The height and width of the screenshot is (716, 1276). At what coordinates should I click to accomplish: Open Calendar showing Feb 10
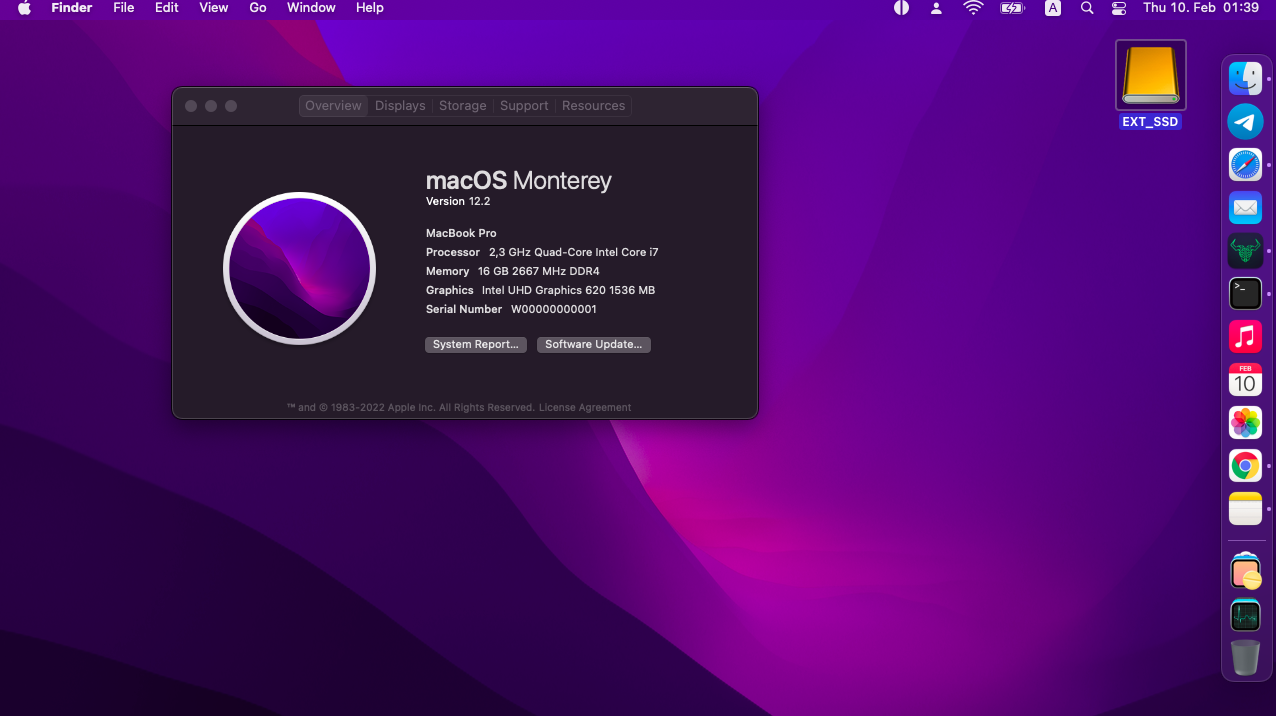click(1245, 379)
